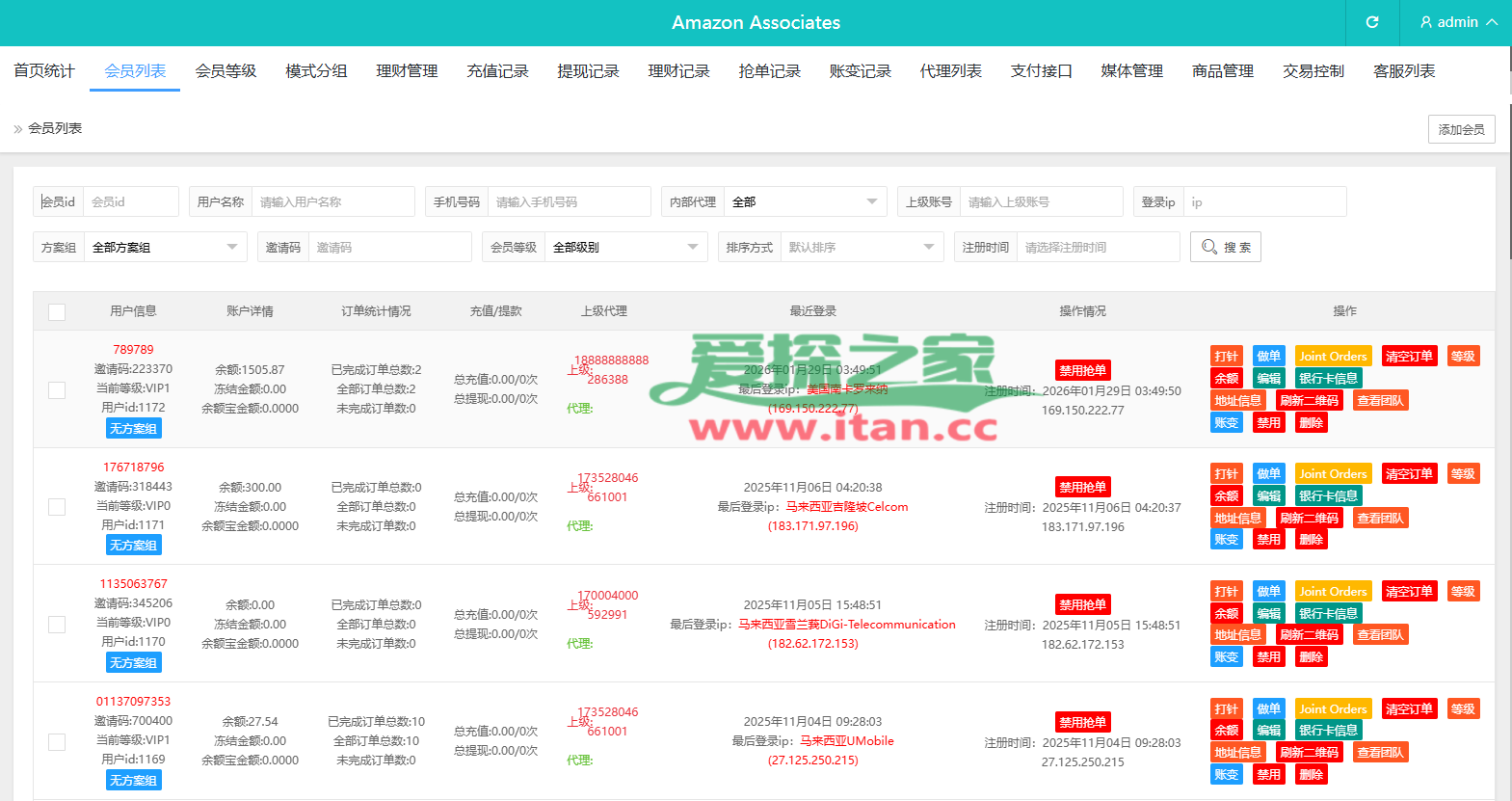Click Joint Orders for user 176718796
The height and width of the screenshot is (801, 1512).
click(x=1333, y=474)
